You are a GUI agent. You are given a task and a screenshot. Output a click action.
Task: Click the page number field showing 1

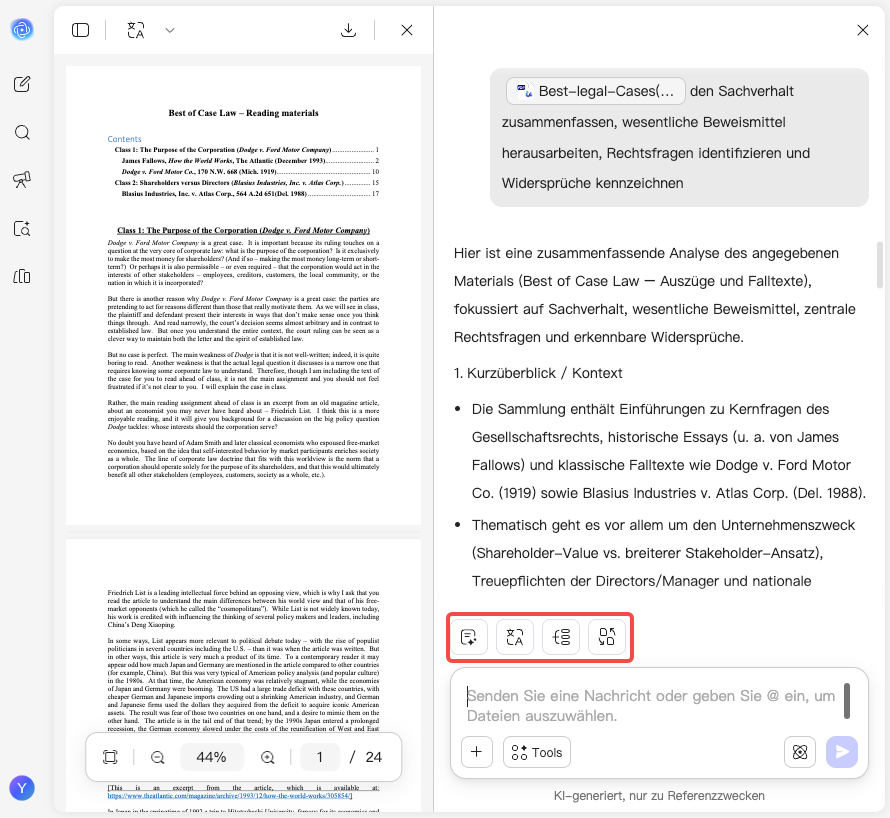click(320, 757)
